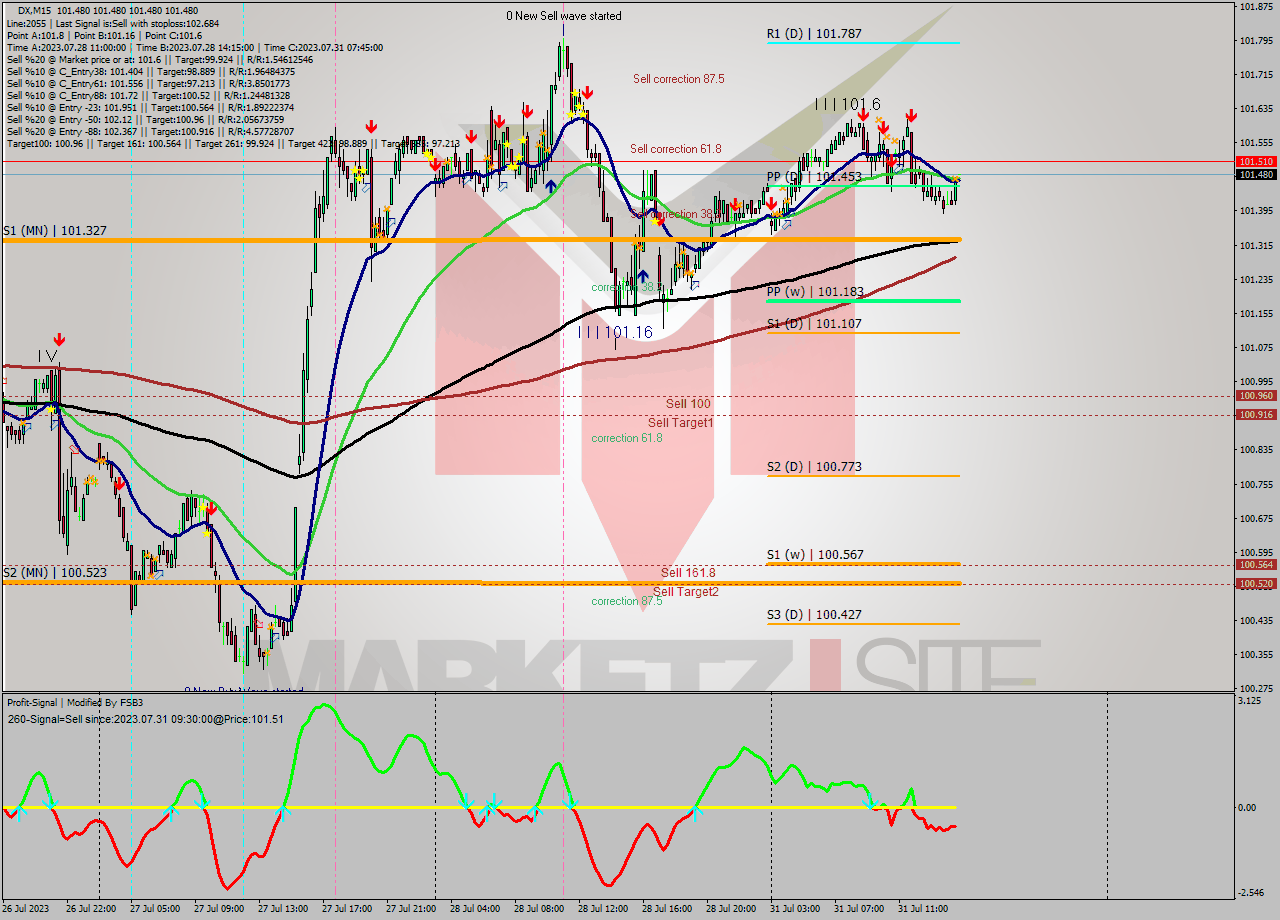
Task: Select the 'S1 (D) | 101.107' support label
Action: [x=814, y=324]
